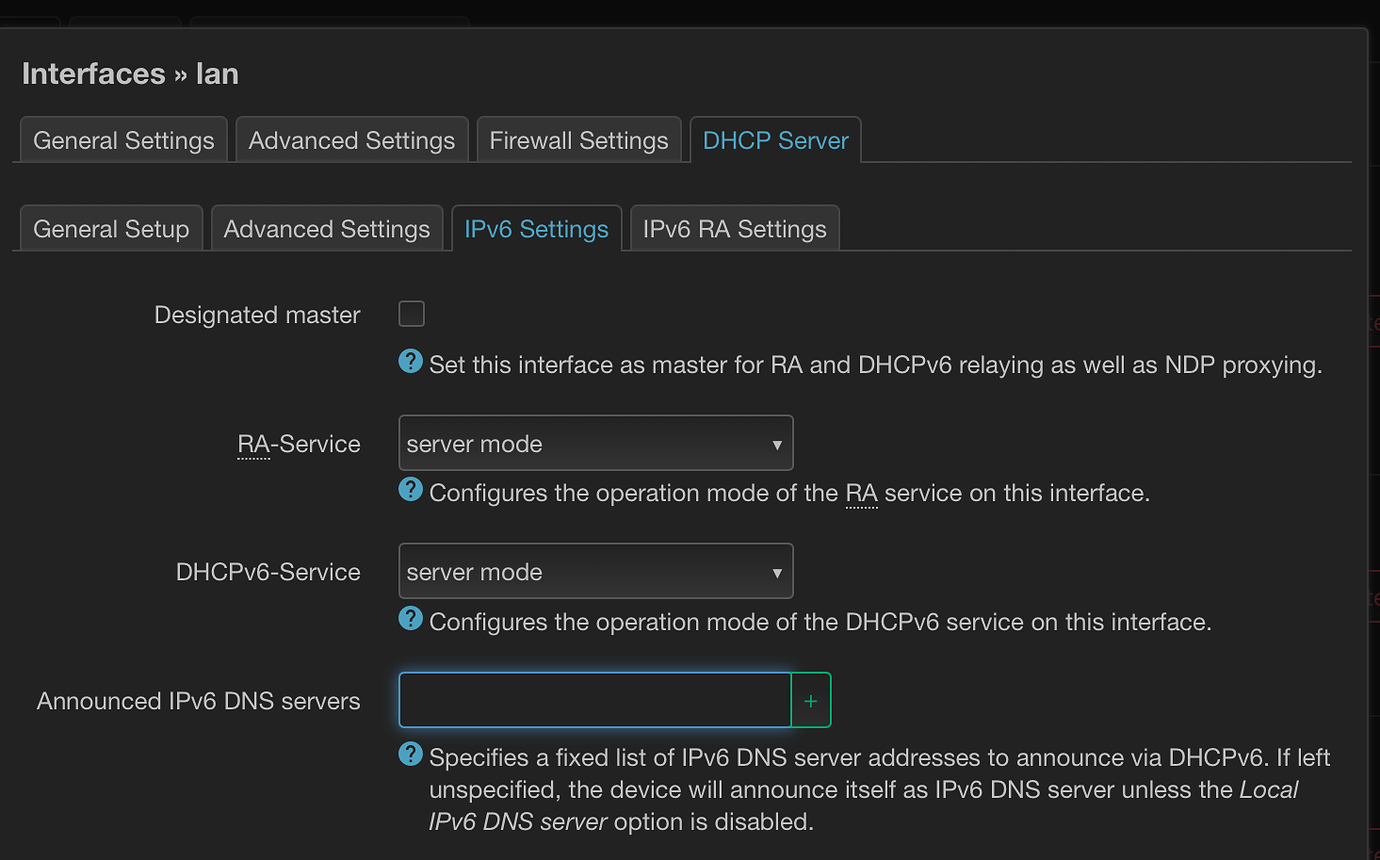Open the Firewall Settings tab
This screenshot has height=860, width=1380.
coord(578,140)
